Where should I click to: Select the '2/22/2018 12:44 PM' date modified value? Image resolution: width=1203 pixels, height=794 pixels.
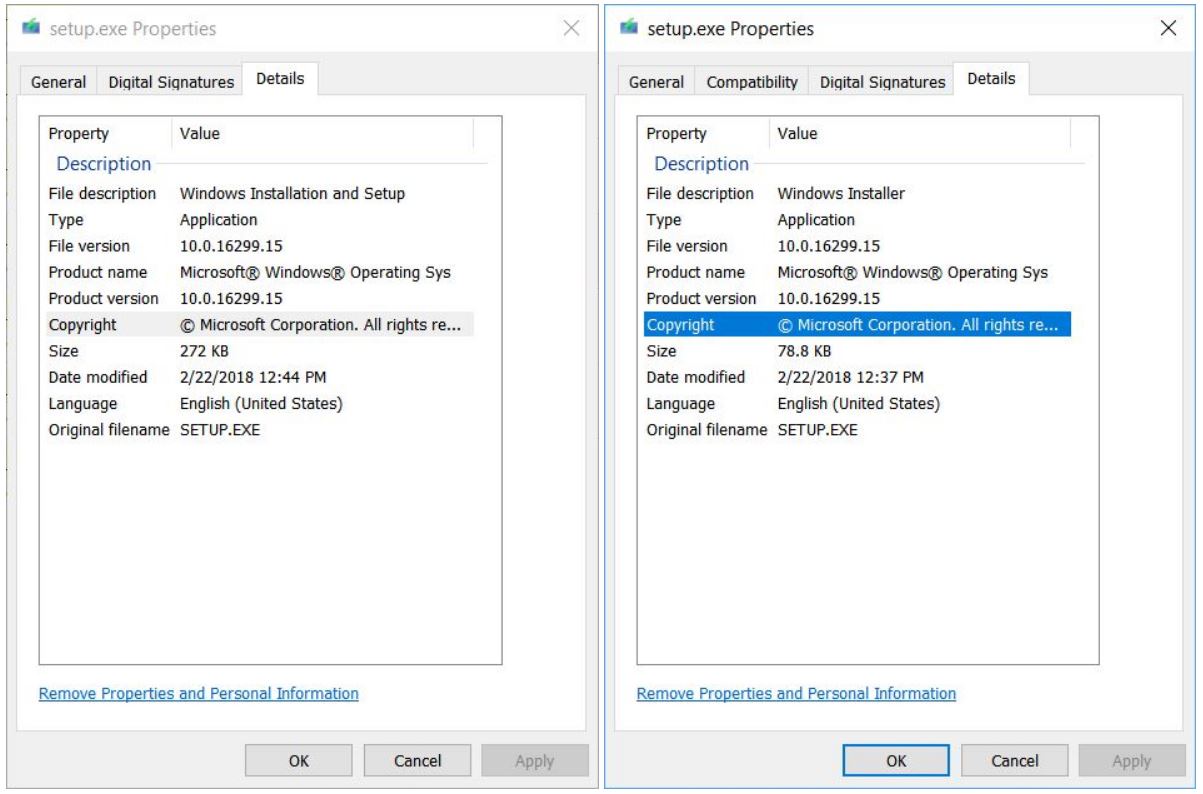(253, 377)
